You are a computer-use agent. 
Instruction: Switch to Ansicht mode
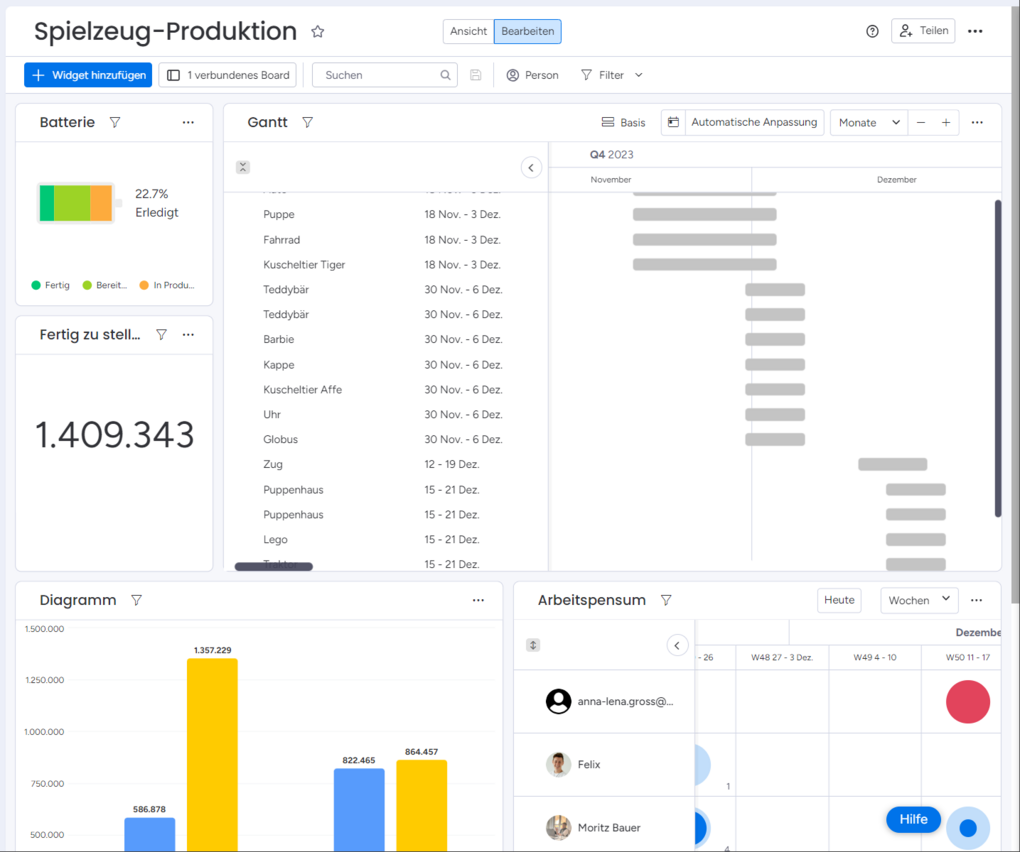468,31
